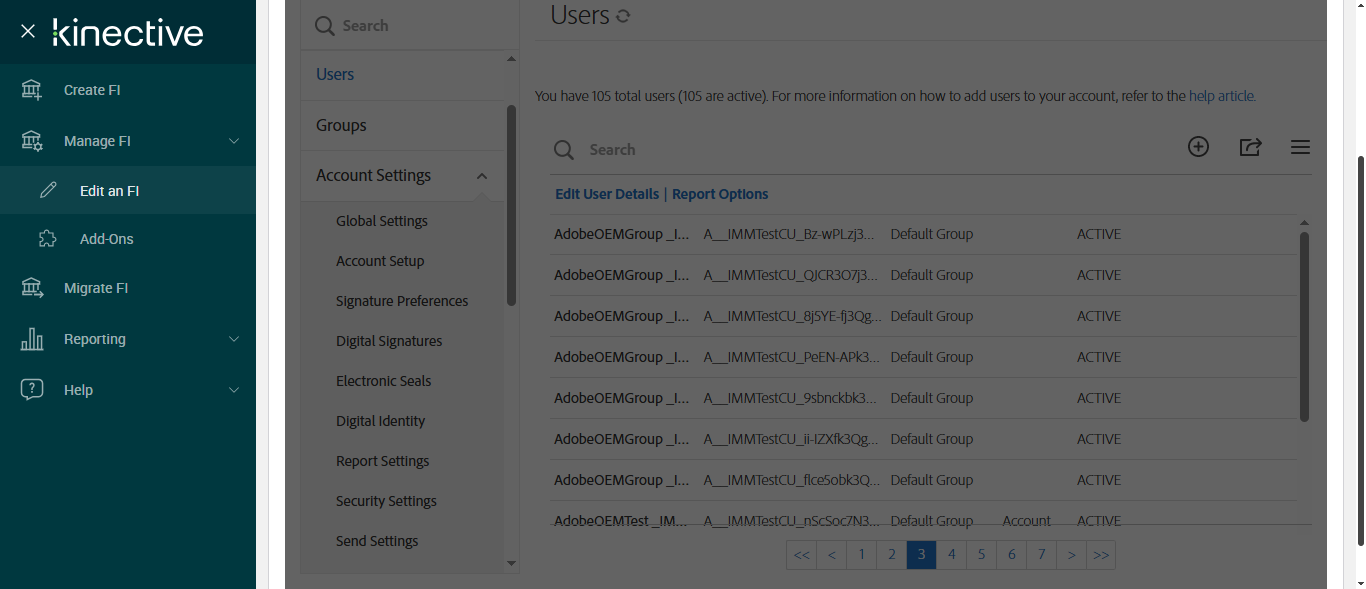
Task: Collapse the Account Settings section
Action: [481, 176]
